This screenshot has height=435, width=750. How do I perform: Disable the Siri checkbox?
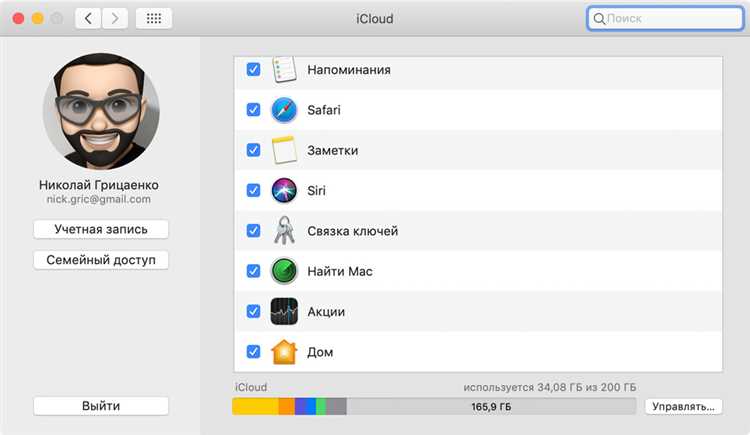click(254, 190)
